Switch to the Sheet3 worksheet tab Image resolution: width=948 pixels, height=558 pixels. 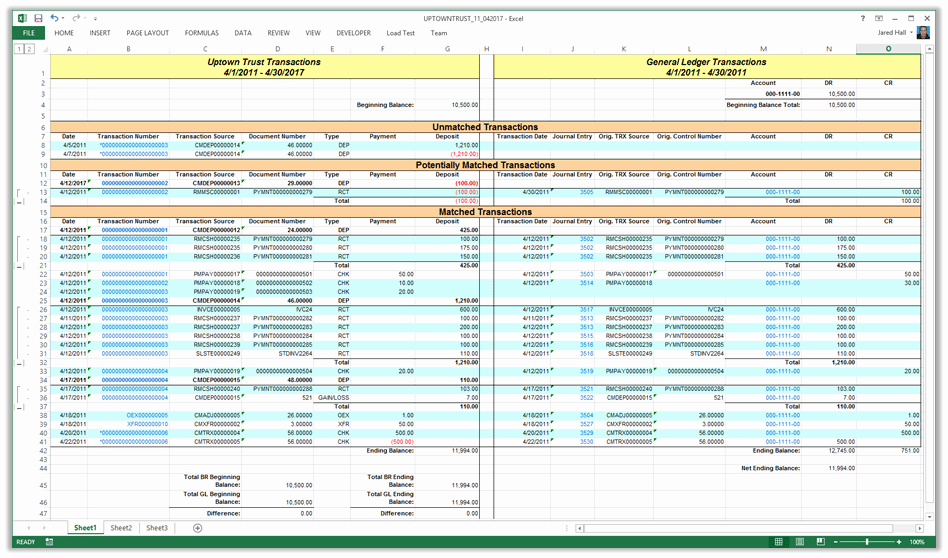pyautogui.click(x=157, y=528)
